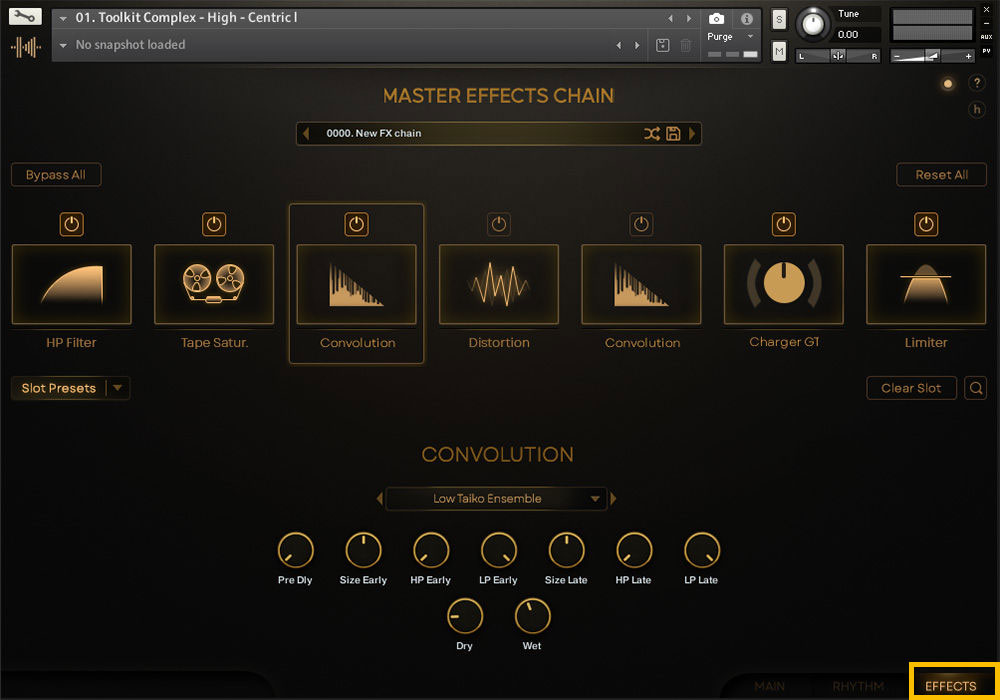
Task: Click the camera snapshot icon
Action: (716, 18)
